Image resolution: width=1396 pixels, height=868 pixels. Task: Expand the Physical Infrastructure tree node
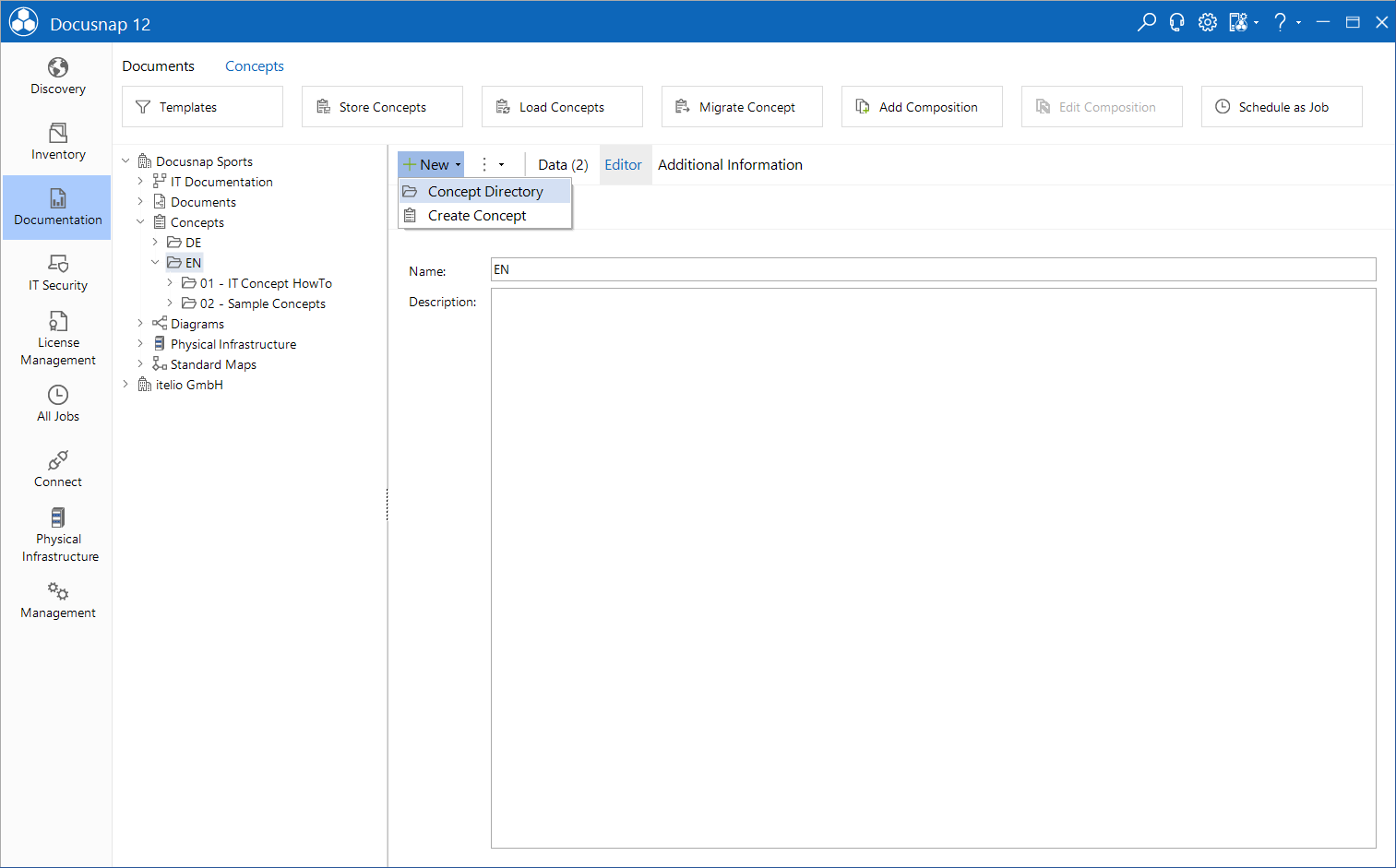tap(140, 344)
